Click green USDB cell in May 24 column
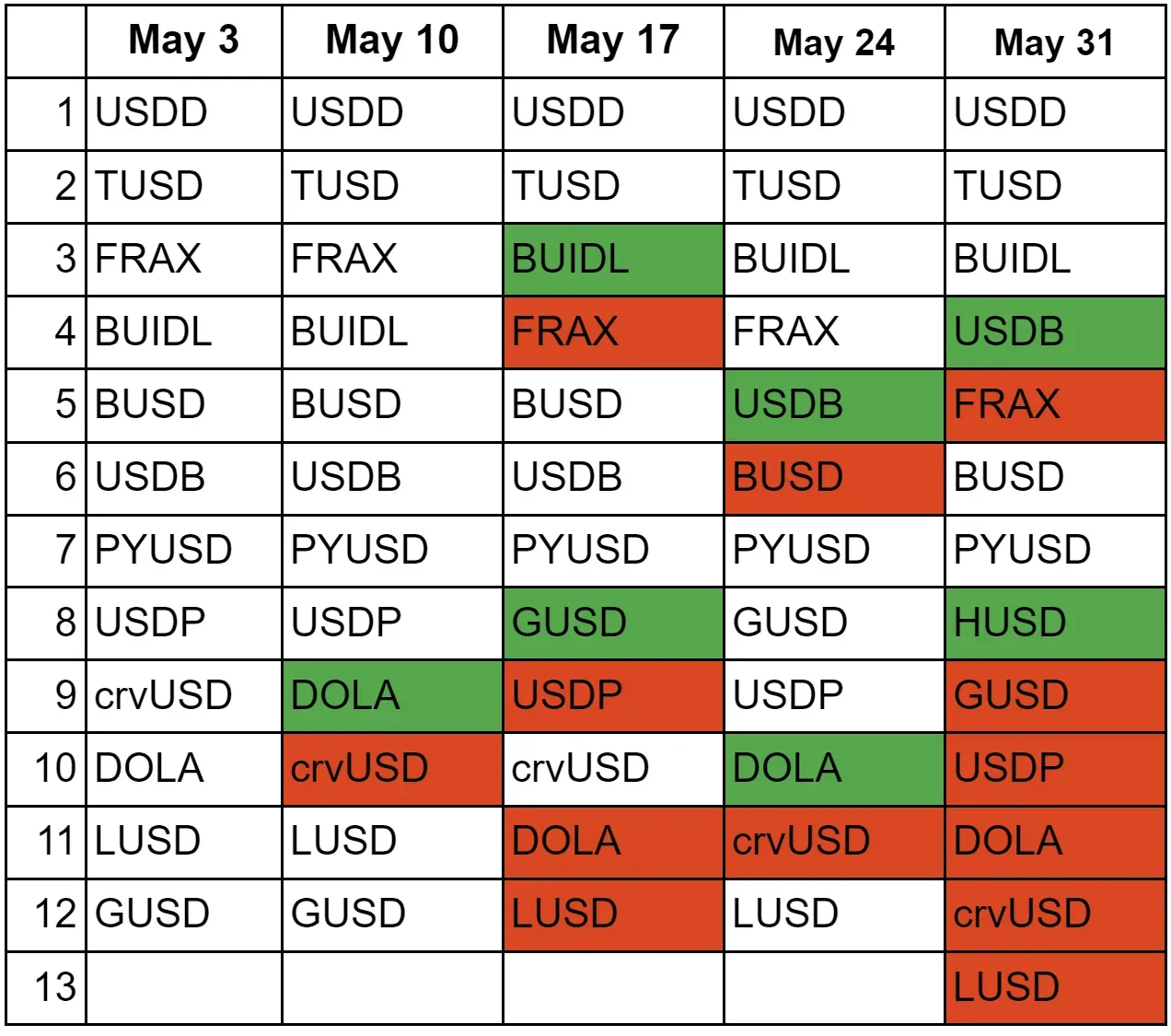 pos(834,404)
